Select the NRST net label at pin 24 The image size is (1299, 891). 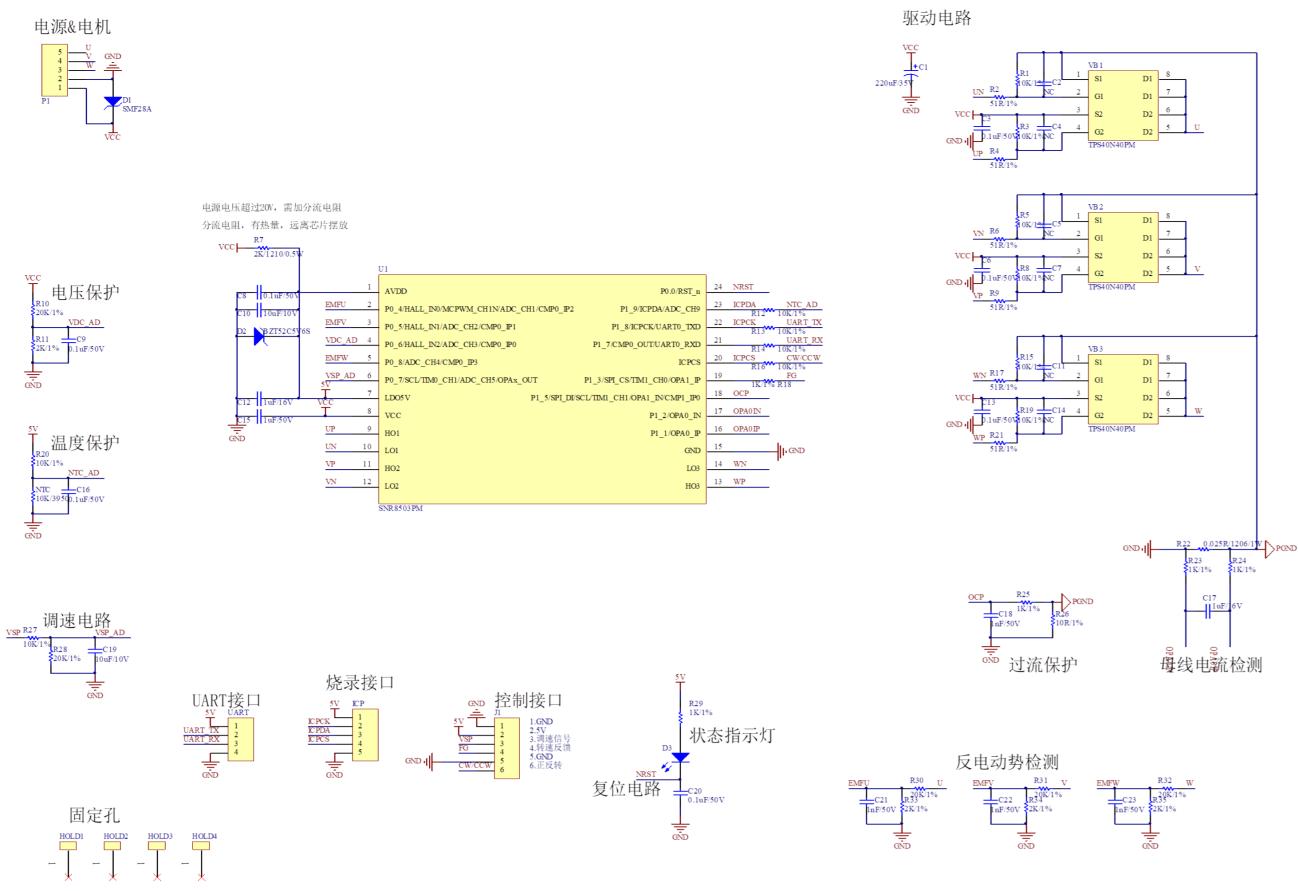coord(743,287)
